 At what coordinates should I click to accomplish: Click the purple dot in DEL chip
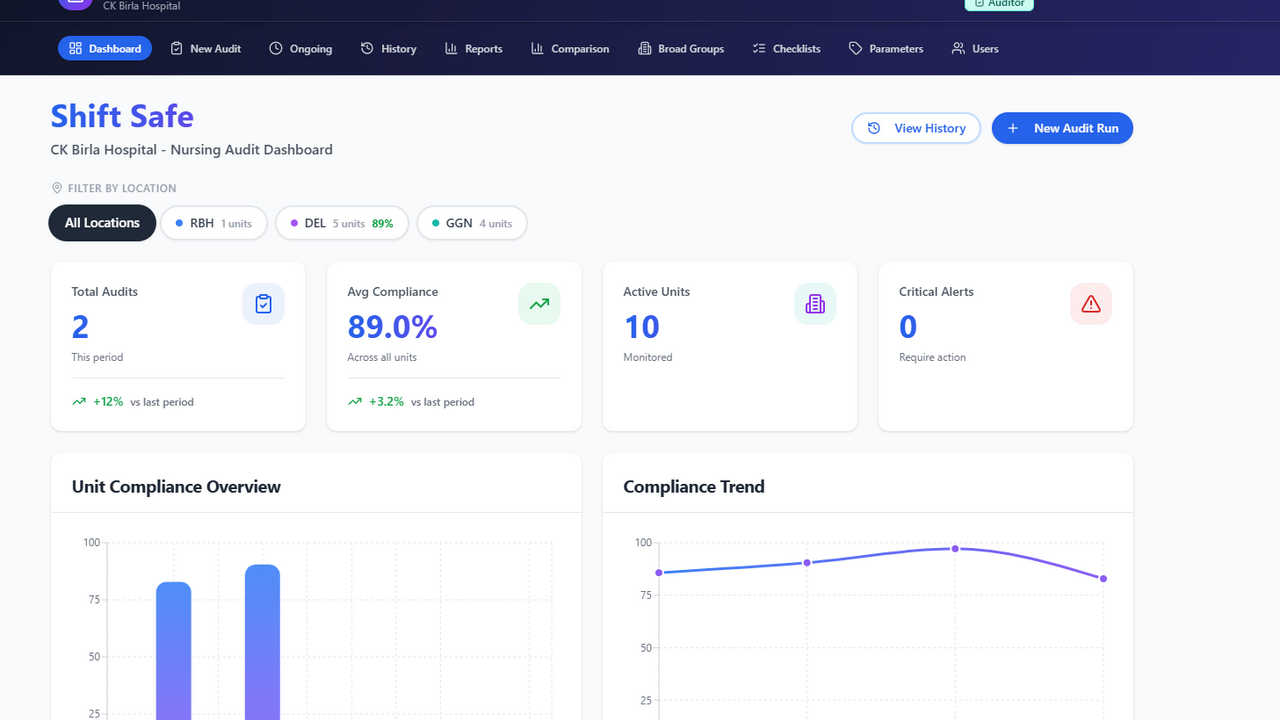294,223
